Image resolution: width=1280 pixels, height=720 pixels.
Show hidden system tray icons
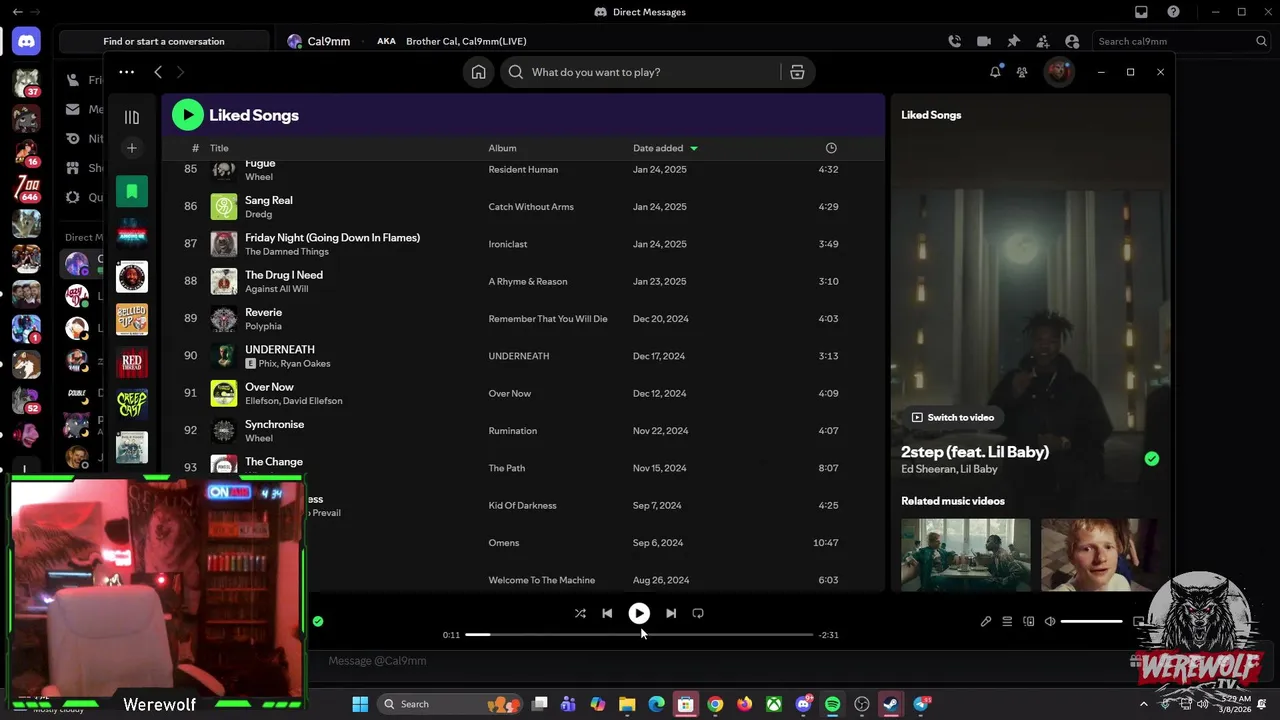point(1144,704)
